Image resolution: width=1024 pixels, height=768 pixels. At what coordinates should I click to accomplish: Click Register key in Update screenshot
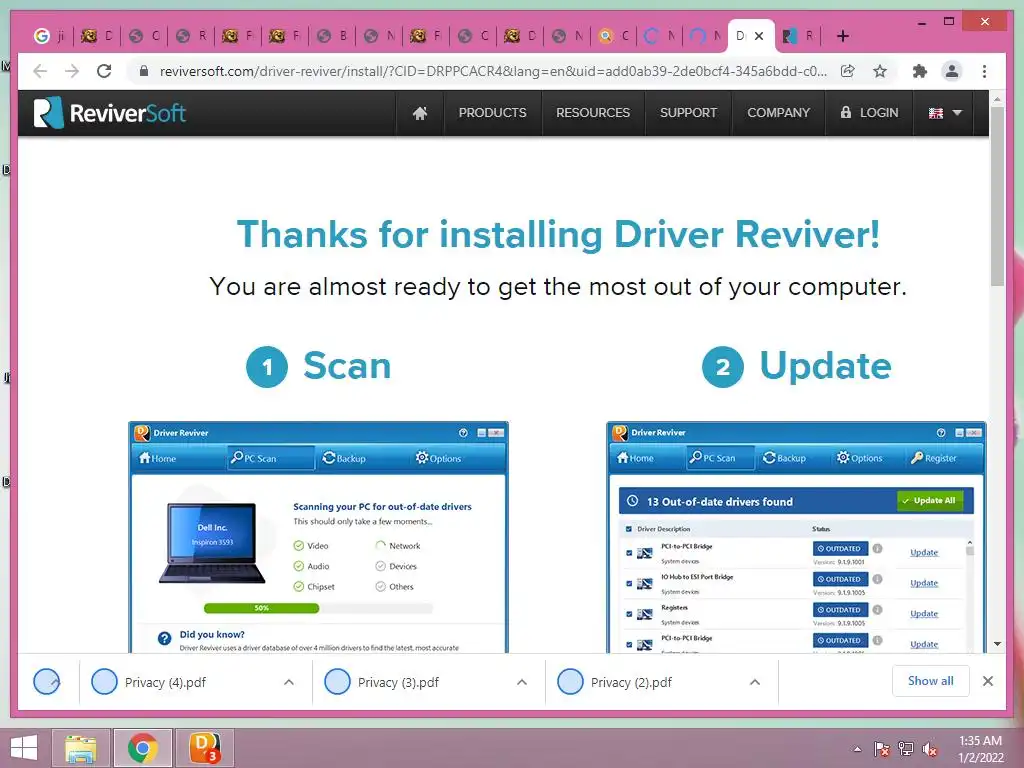click(933, 458)
